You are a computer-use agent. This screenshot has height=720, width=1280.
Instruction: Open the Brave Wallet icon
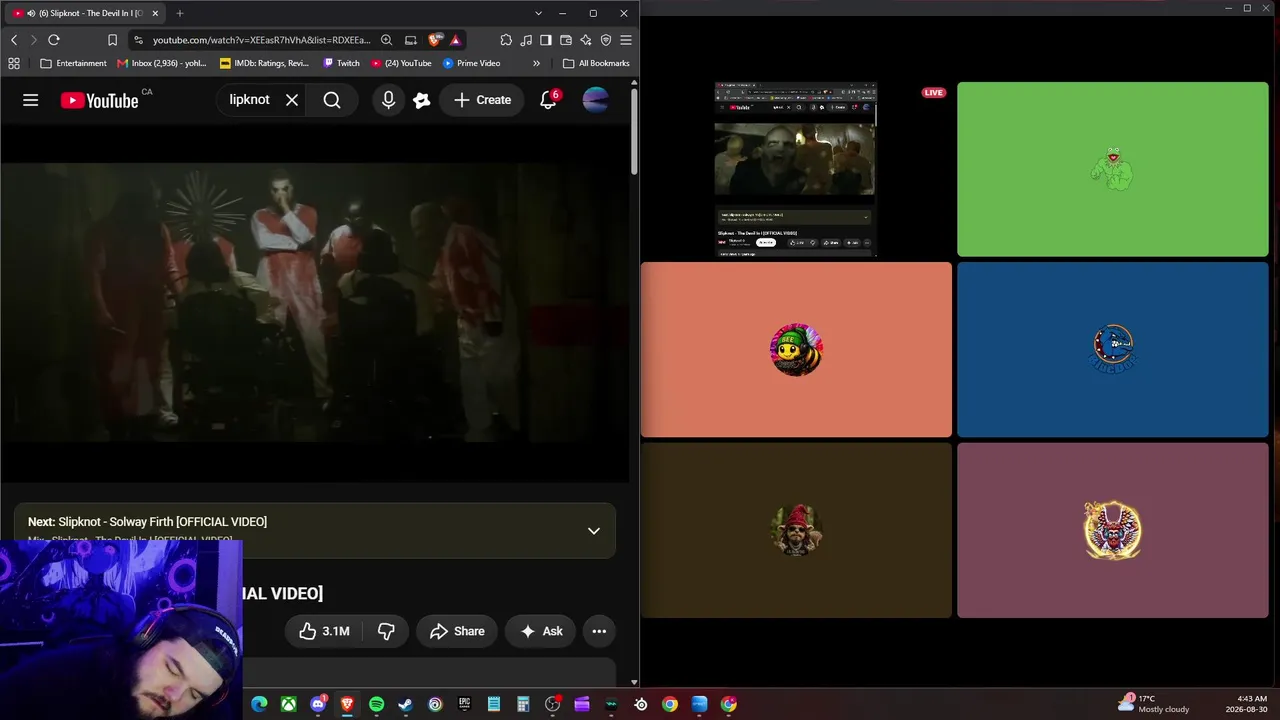tap(566, 40)
